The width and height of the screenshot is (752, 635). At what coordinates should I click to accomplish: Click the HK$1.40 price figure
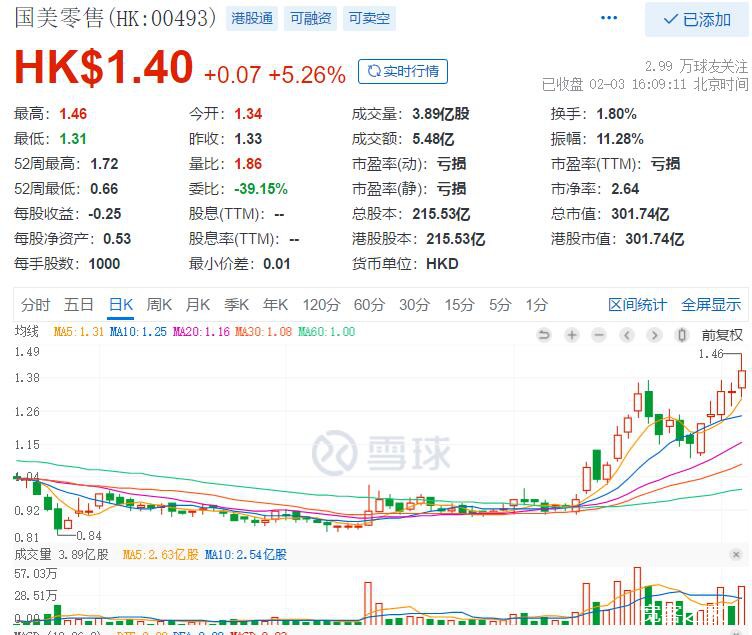(x=104, y=67)
